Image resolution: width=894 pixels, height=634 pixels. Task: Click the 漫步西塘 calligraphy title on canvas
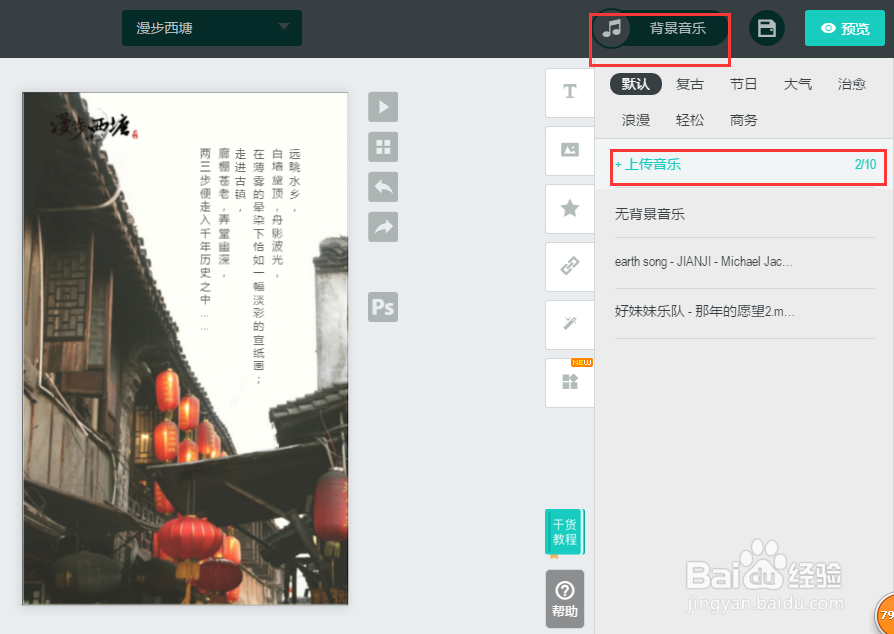point(94,124)
